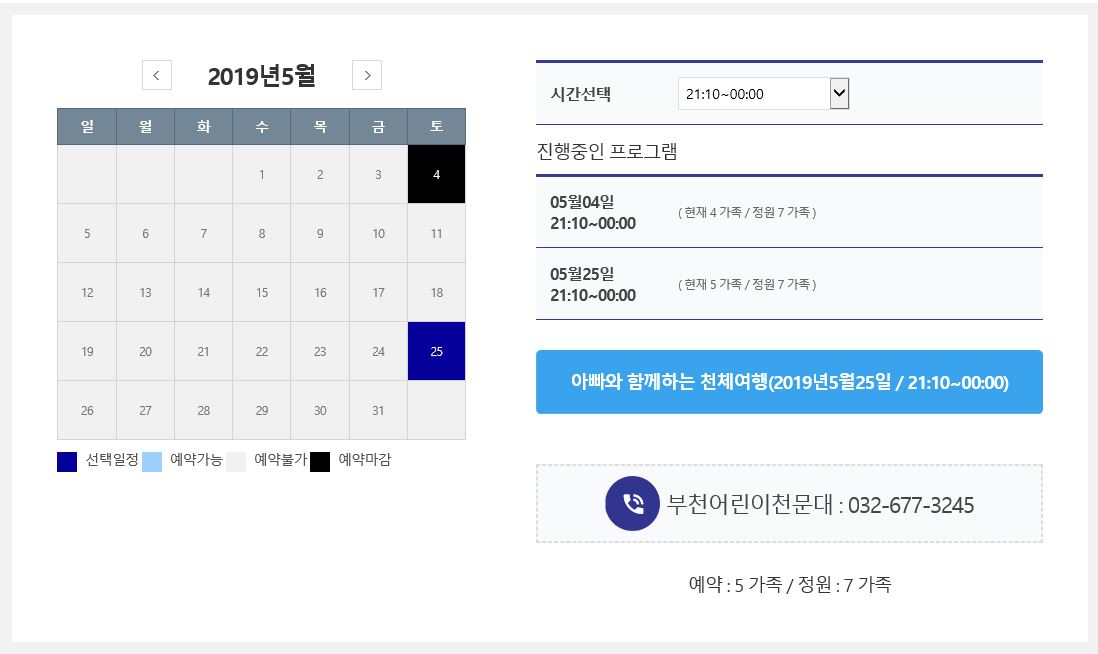
Task: Click the 05월25일 program entry
Action: pos(592,284)
